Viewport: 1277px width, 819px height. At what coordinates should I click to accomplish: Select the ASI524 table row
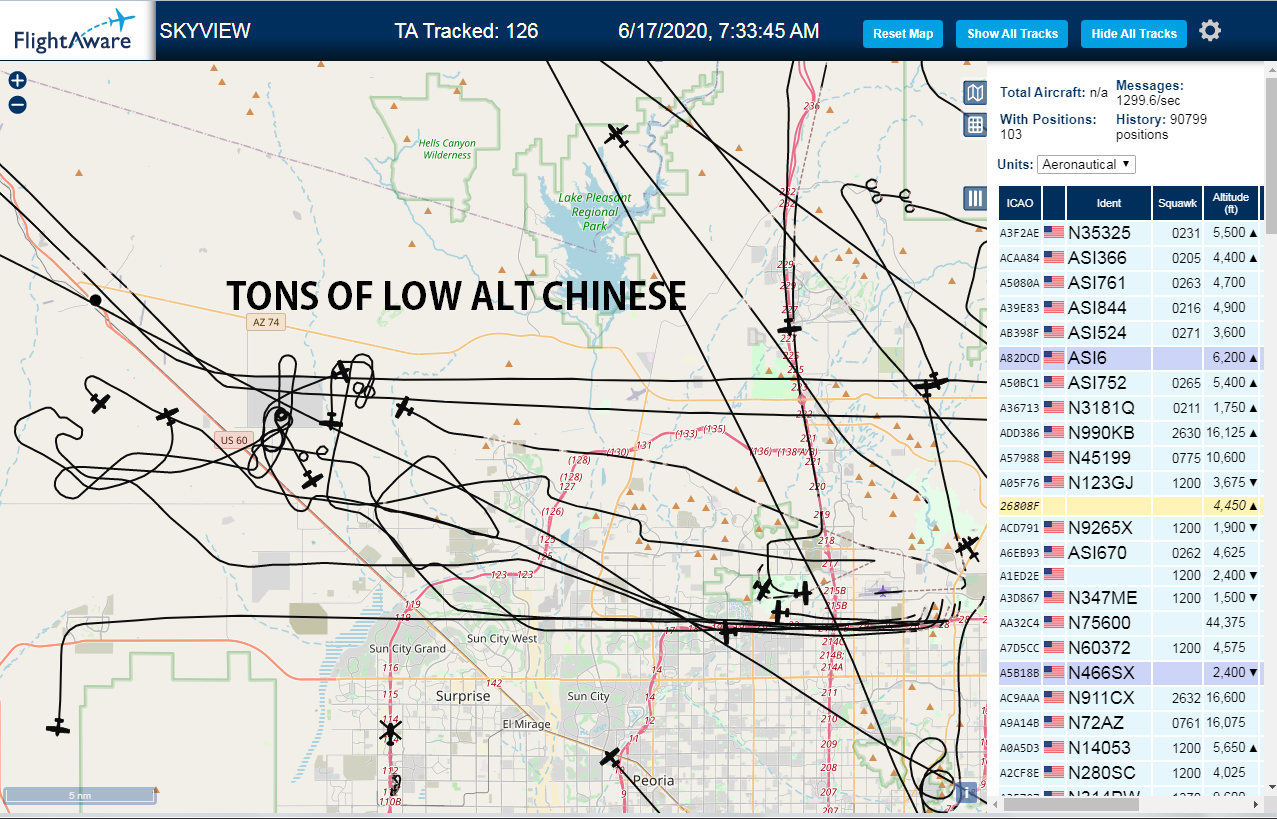[x=1130, y=332]
